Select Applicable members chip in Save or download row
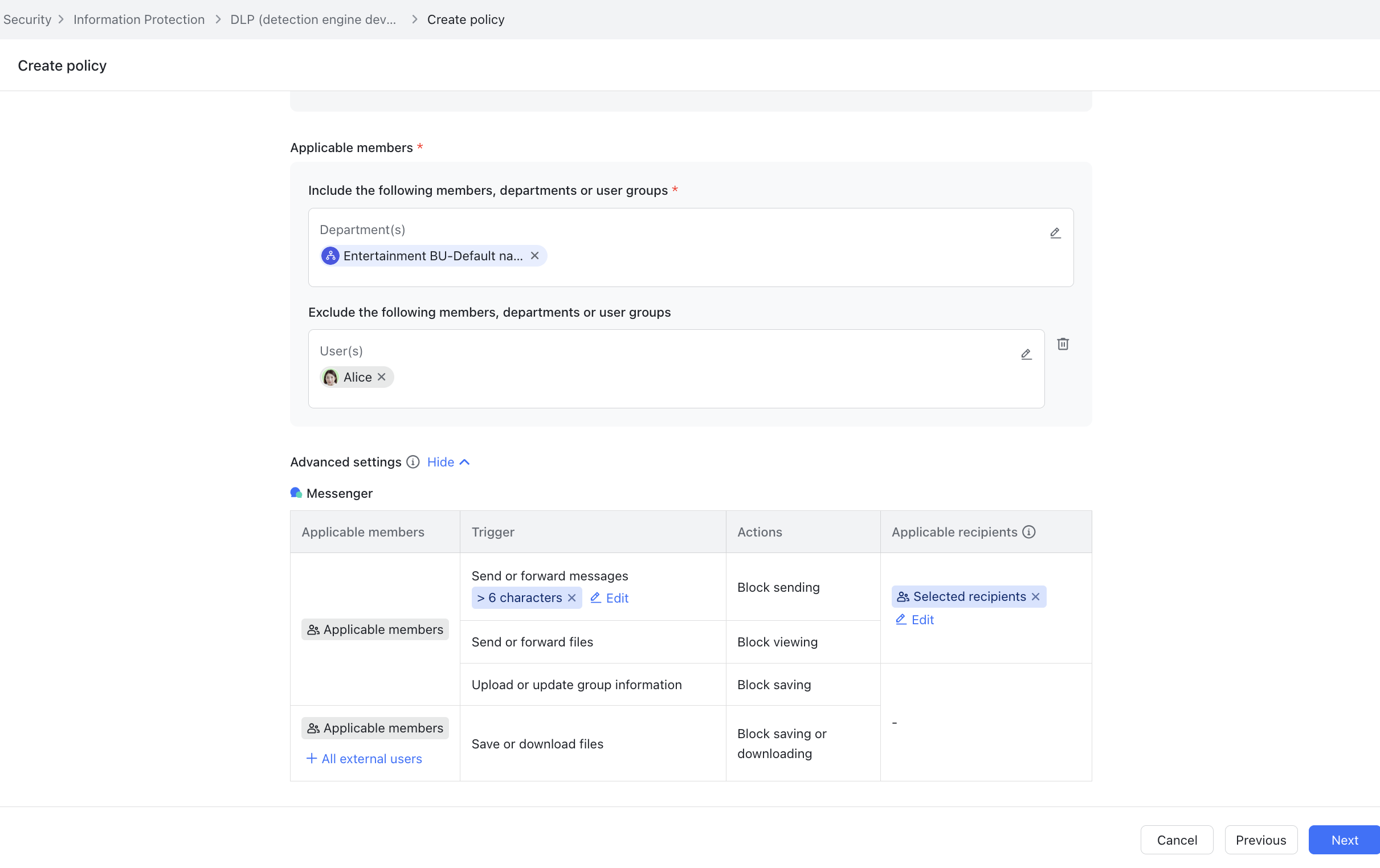The width and height of the screenshot is (1380, 868). 374,728
